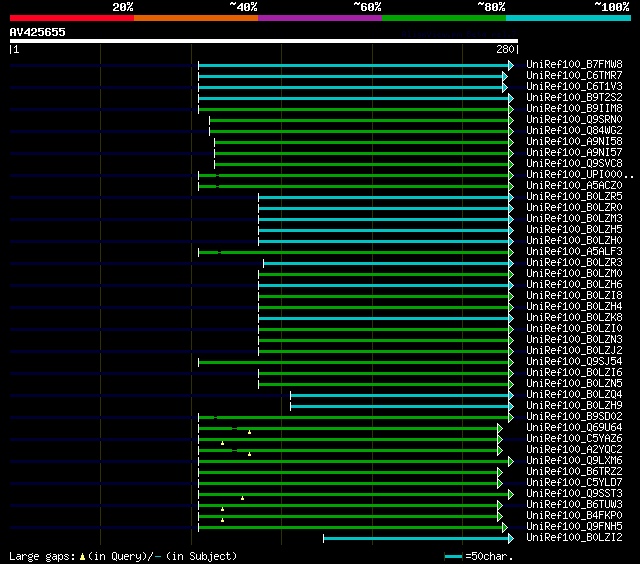Image resolution: width=640 pixels, height=564 pixels.
Task: Click the UniRef100_B0LZH4 label
Action: coord(574,307)
